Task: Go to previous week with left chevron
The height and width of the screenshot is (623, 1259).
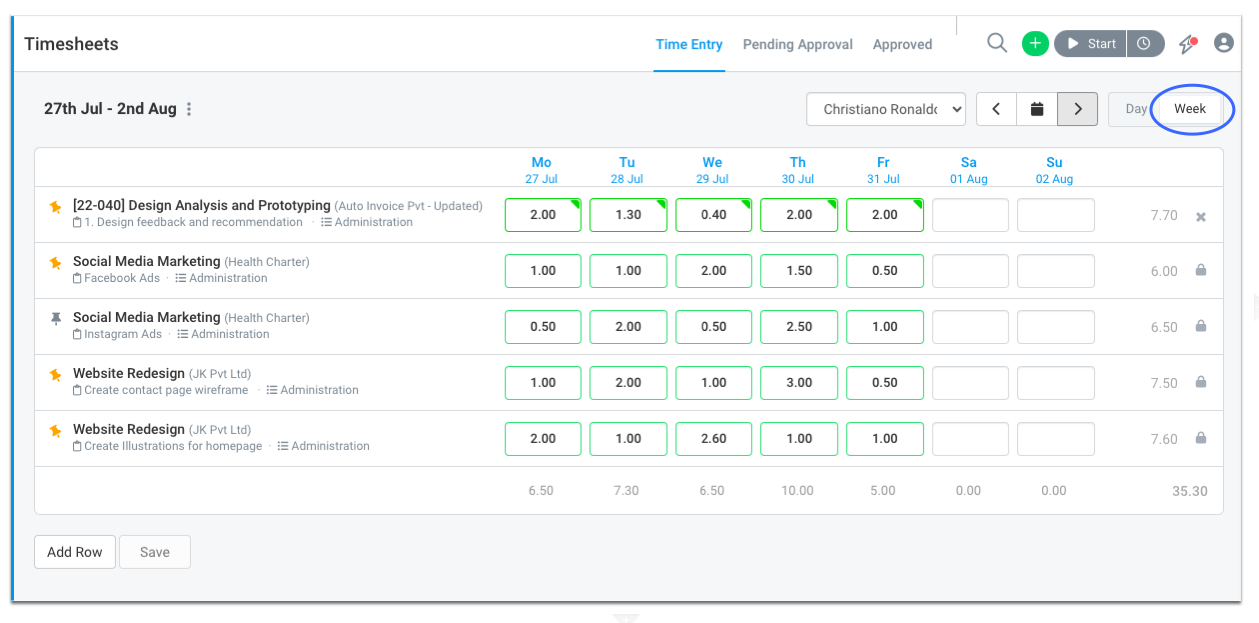Action: [996, 109]
